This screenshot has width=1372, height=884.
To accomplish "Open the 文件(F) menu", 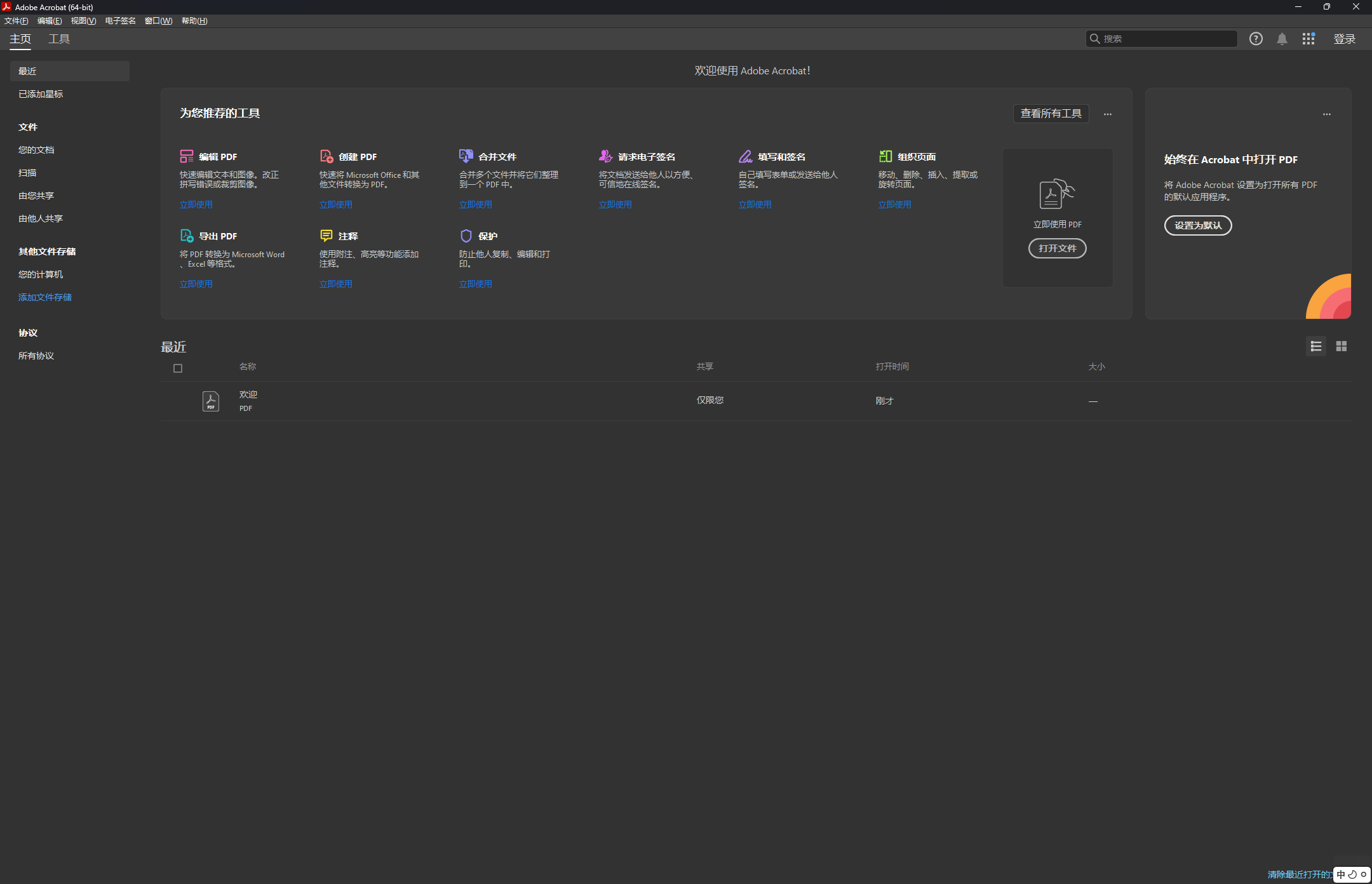I will 17,21.
